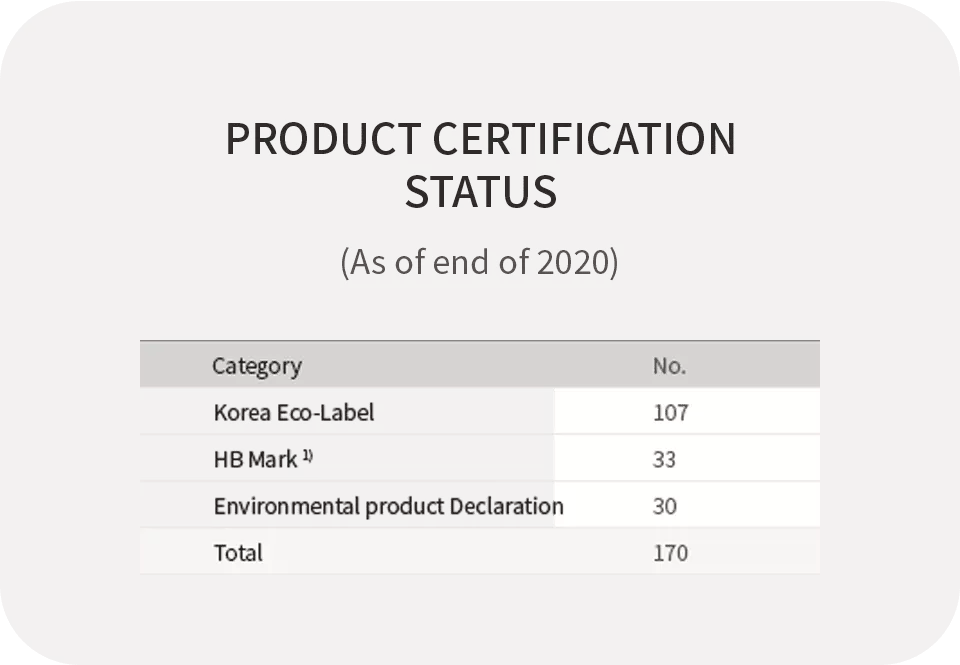This screenshot has height=665, width=960.
Task: Click the Category column header
Action: click(257, 366)
